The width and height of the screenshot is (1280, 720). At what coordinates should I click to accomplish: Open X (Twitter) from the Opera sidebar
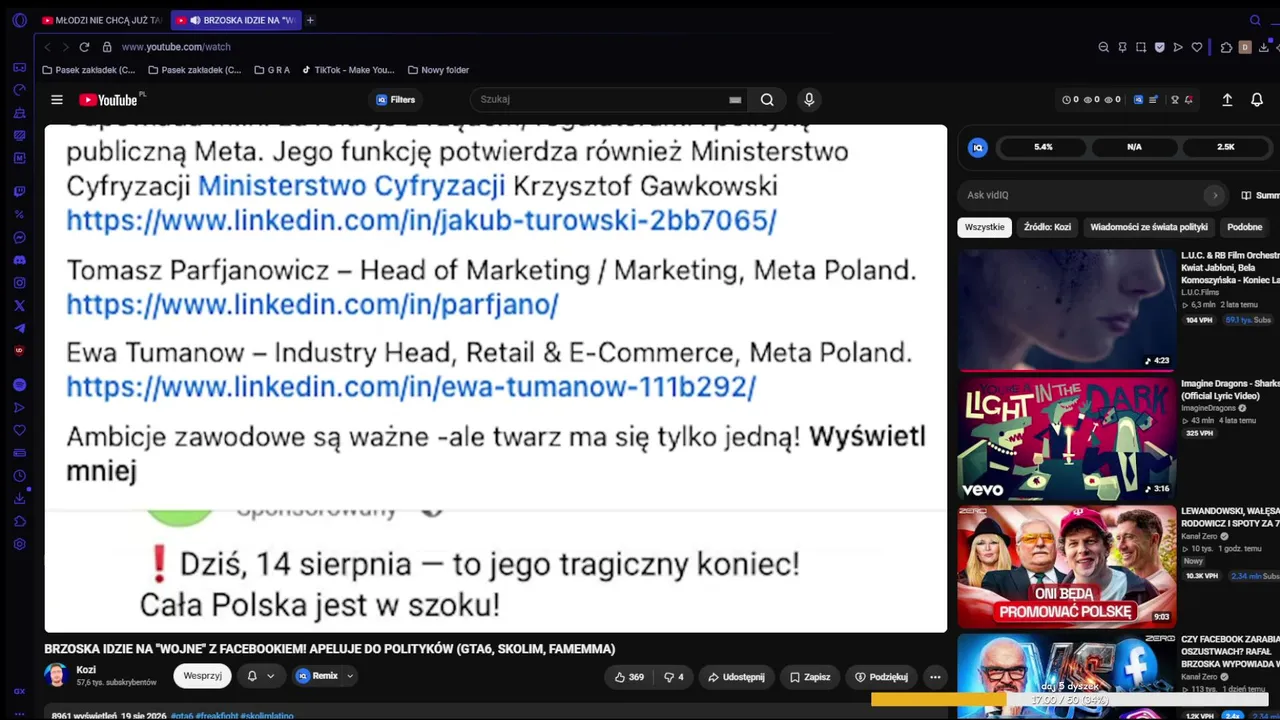[19, 306]
